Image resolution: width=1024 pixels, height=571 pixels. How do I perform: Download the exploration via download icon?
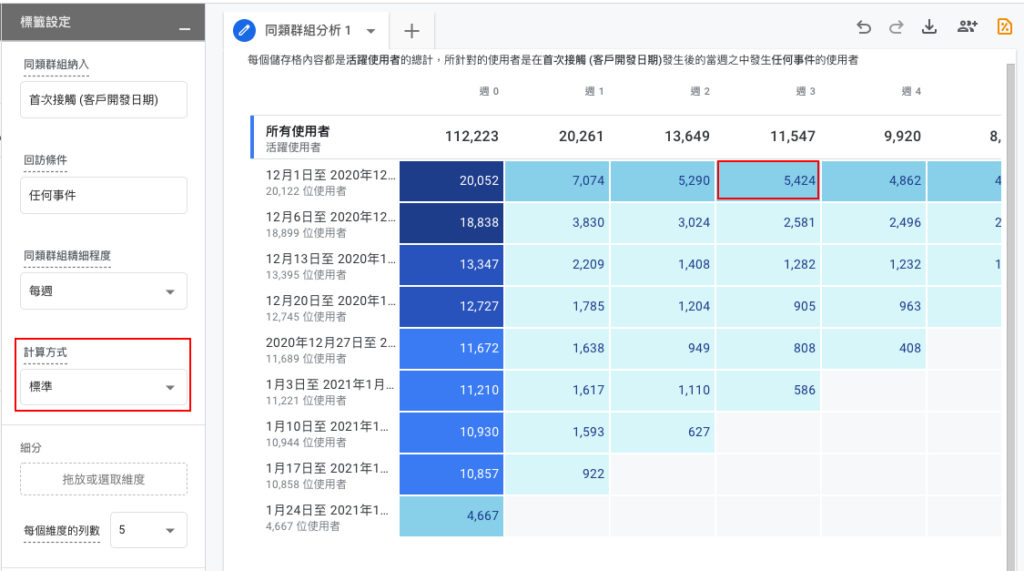pyautogui.click(x=929, y=27)
